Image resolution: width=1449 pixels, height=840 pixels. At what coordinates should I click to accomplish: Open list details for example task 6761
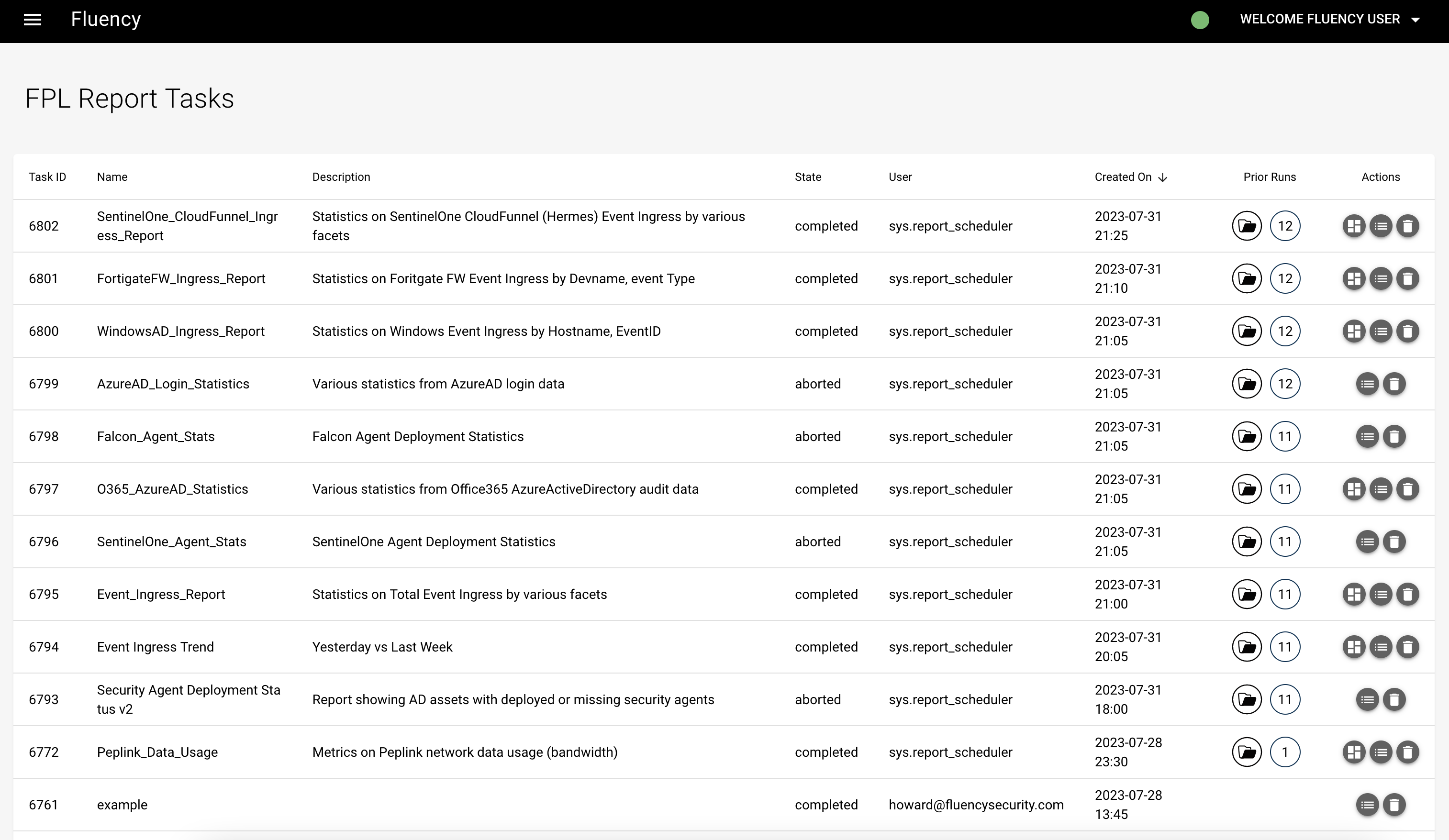(1367, 805)
